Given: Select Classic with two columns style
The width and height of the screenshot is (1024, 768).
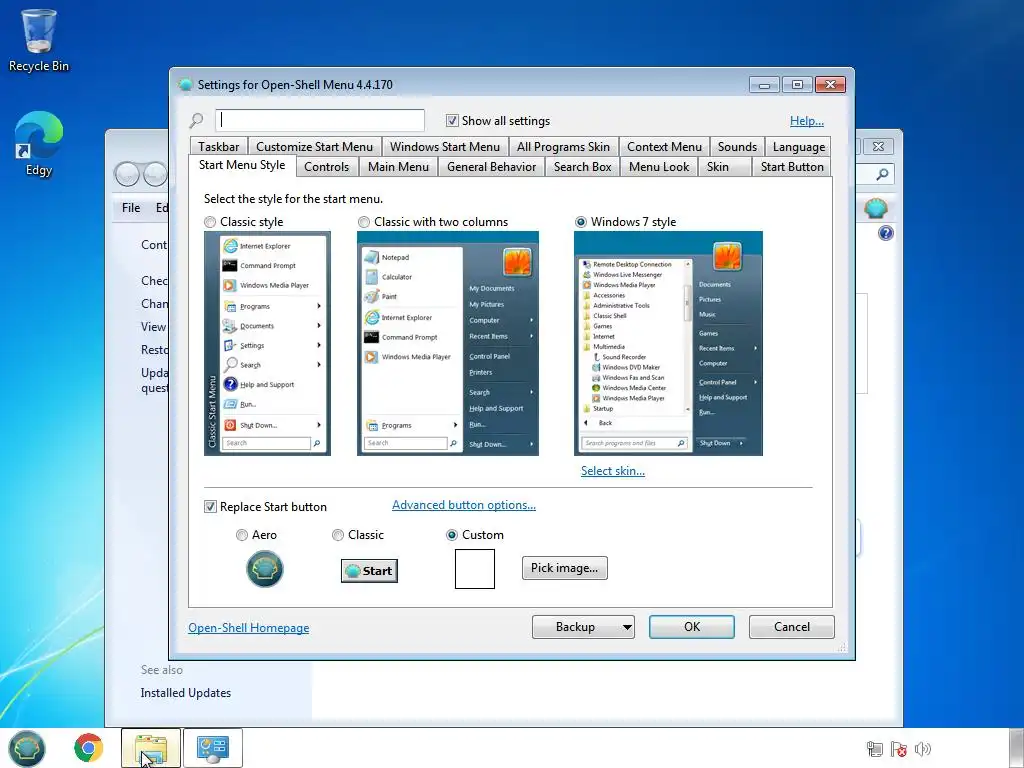Looking at the screenshot, I should pyautogui.click(x=364, y=222).
